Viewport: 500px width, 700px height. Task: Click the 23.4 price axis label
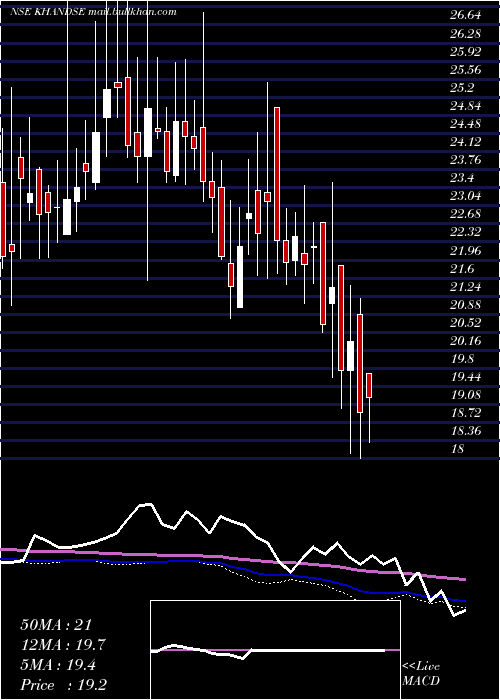(462, 179)
